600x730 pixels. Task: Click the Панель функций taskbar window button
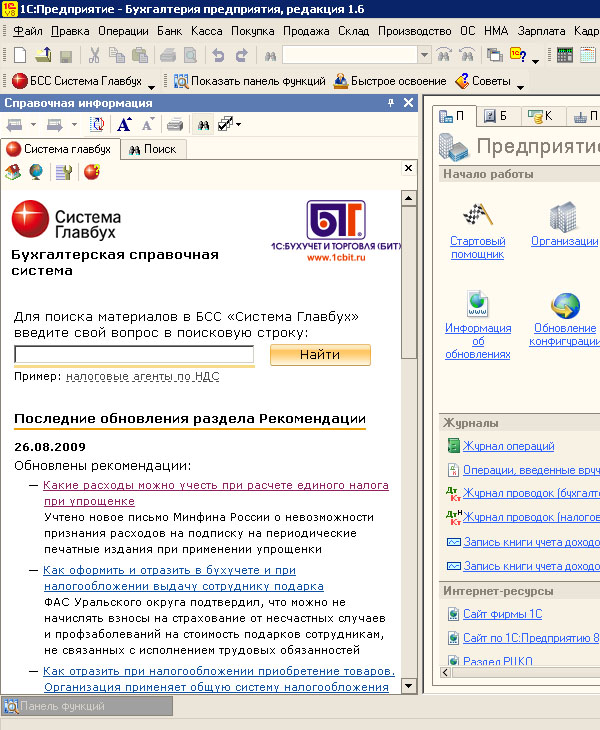87,706
